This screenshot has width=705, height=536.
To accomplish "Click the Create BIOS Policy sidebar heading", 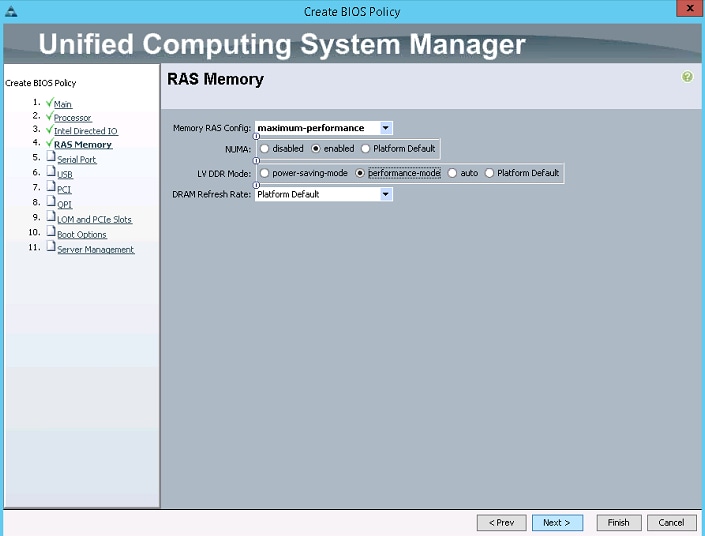I will pos(41,83).
